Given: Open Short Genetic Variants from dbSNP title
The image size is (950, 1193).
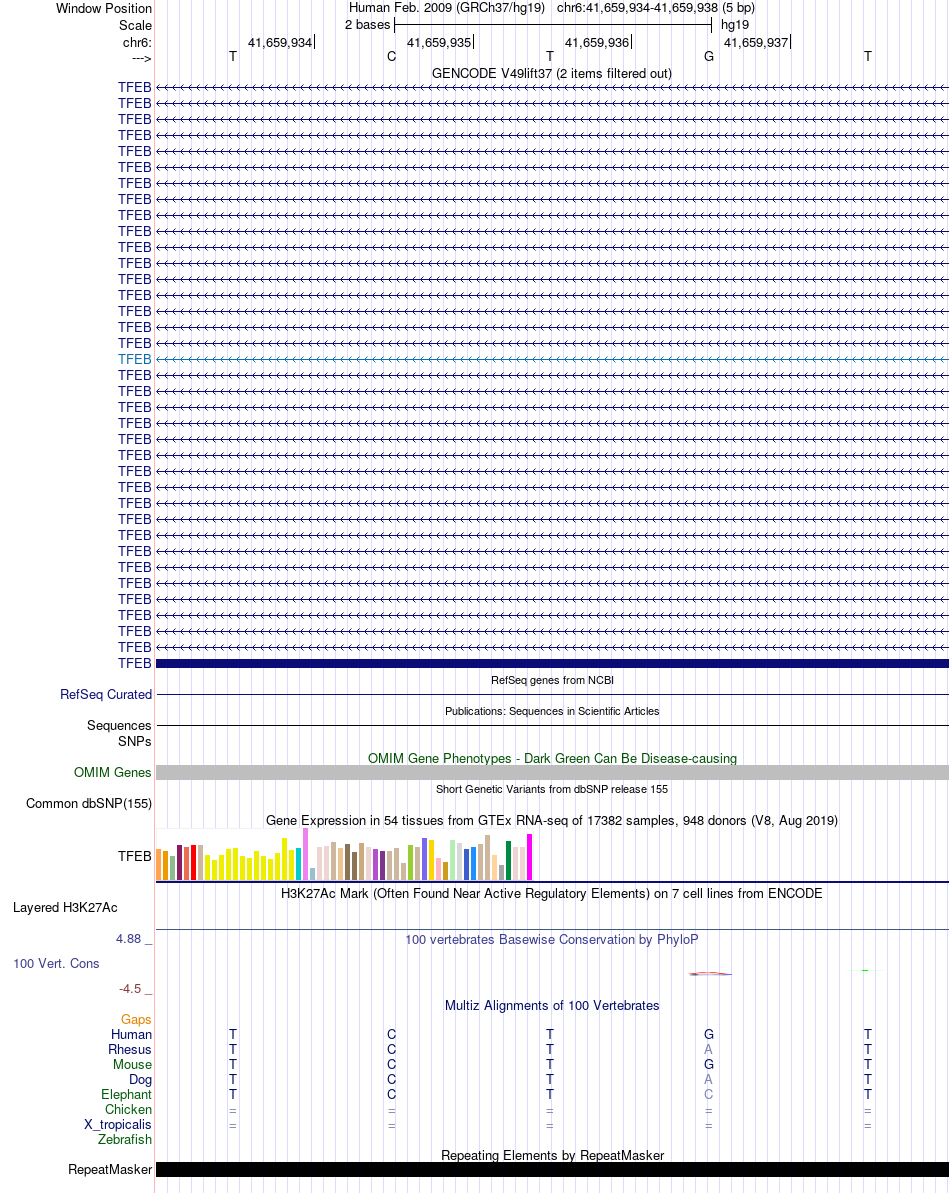Looking at the screenshot, I should coord(552,790).
